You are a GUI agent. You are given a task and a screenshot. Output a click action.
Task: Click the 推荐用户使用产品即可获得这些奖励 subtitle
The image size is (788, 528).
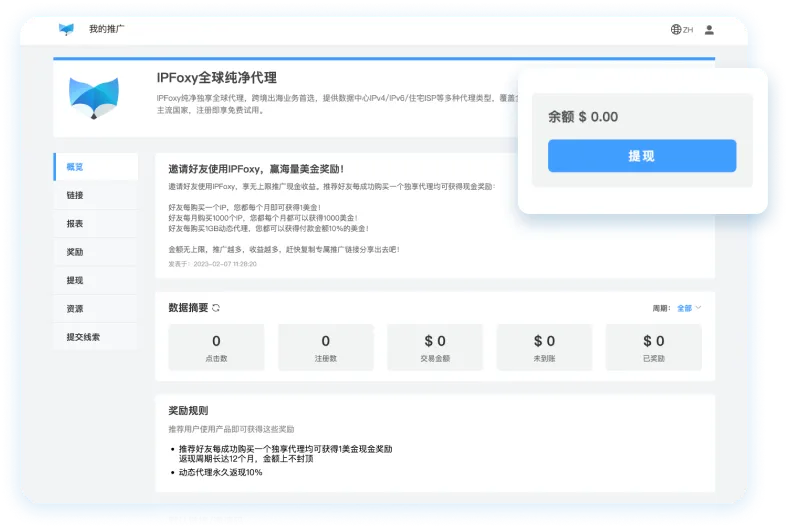(231, 429)
